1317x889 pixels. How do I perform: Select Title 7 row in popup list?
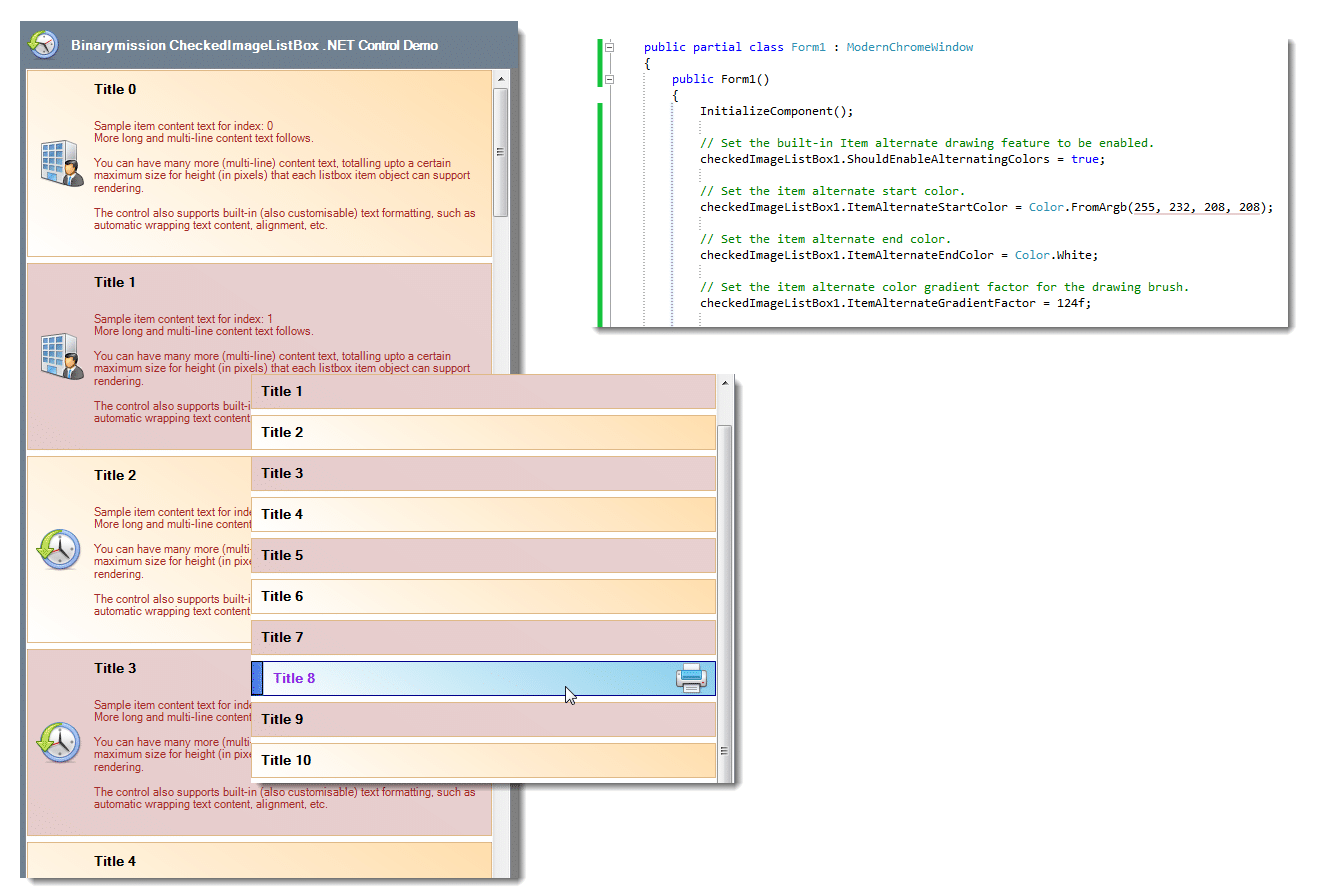click(x=483, y=637)
